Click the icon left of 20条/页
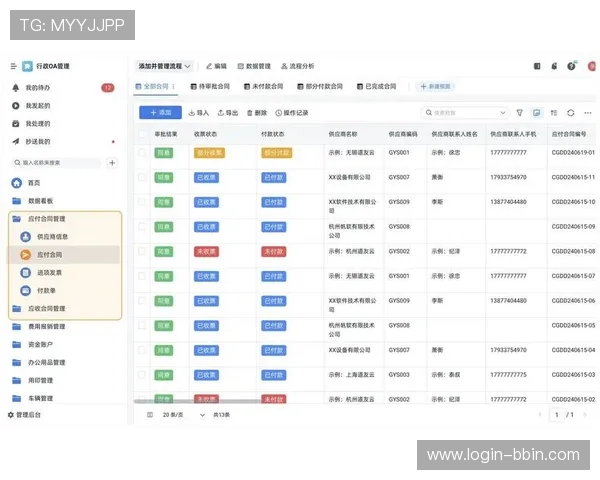This screenshot has width=600, height=480. [150, 415]
